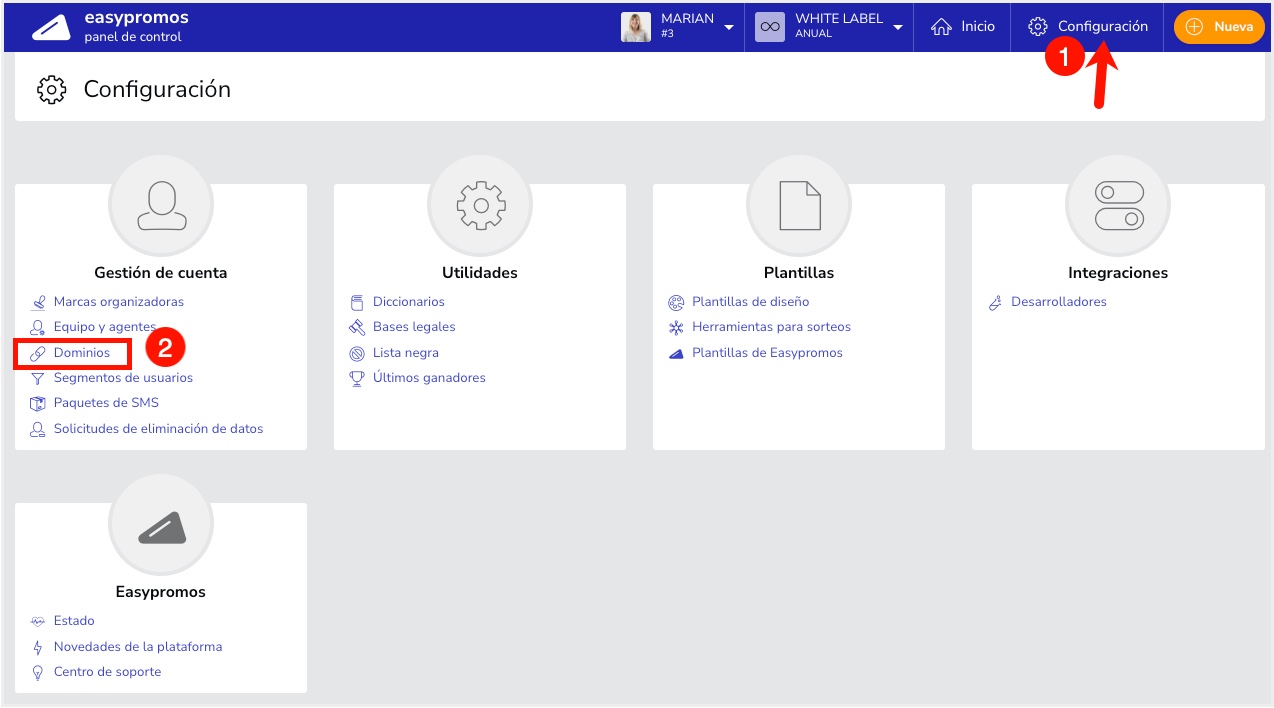Click the Gestión de cuenta user circle icon
1274x708 pixels.
click(x=160, y=207)
